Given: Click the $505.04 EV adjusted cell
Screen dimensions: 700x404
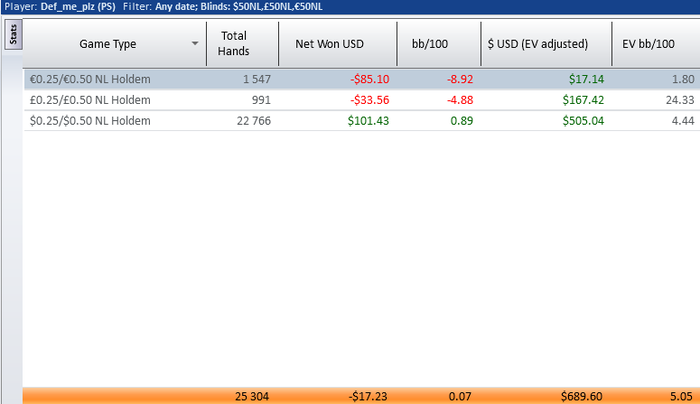Looking at the screenshot, I should (x=583, y=121).
